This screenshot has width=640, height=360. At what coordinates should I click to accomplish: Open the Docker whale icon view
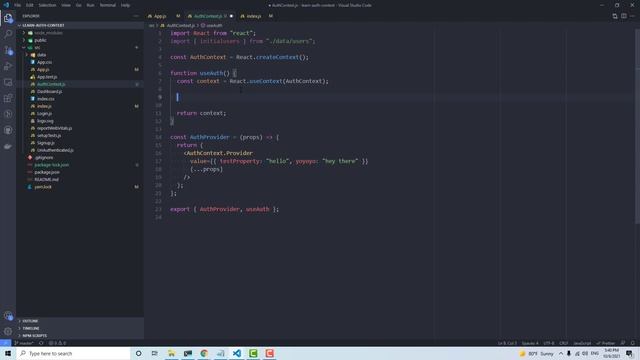pos(8,146)
